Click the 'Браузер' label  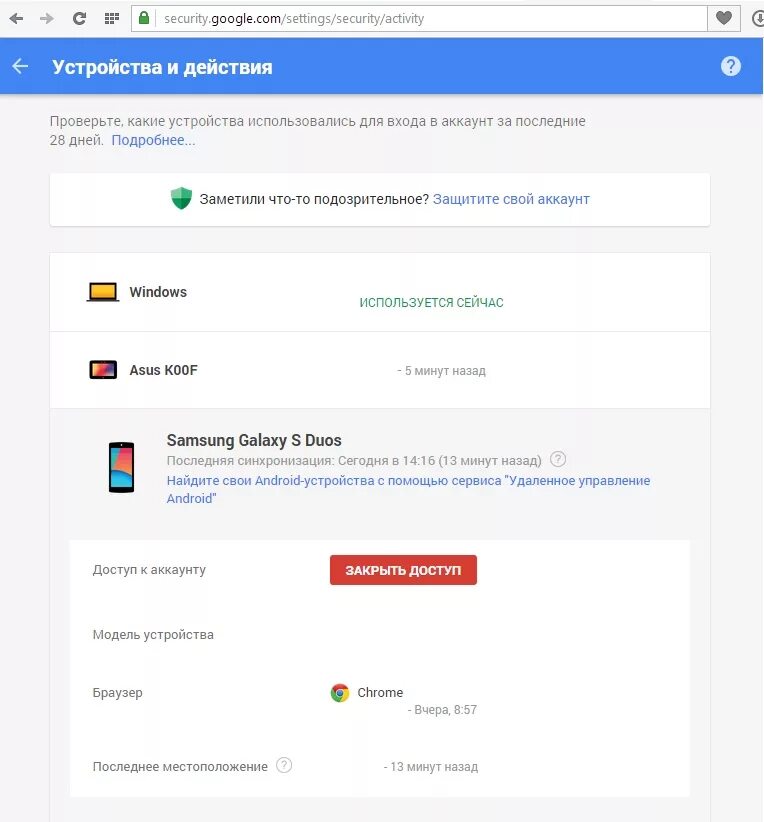point(117,693)
